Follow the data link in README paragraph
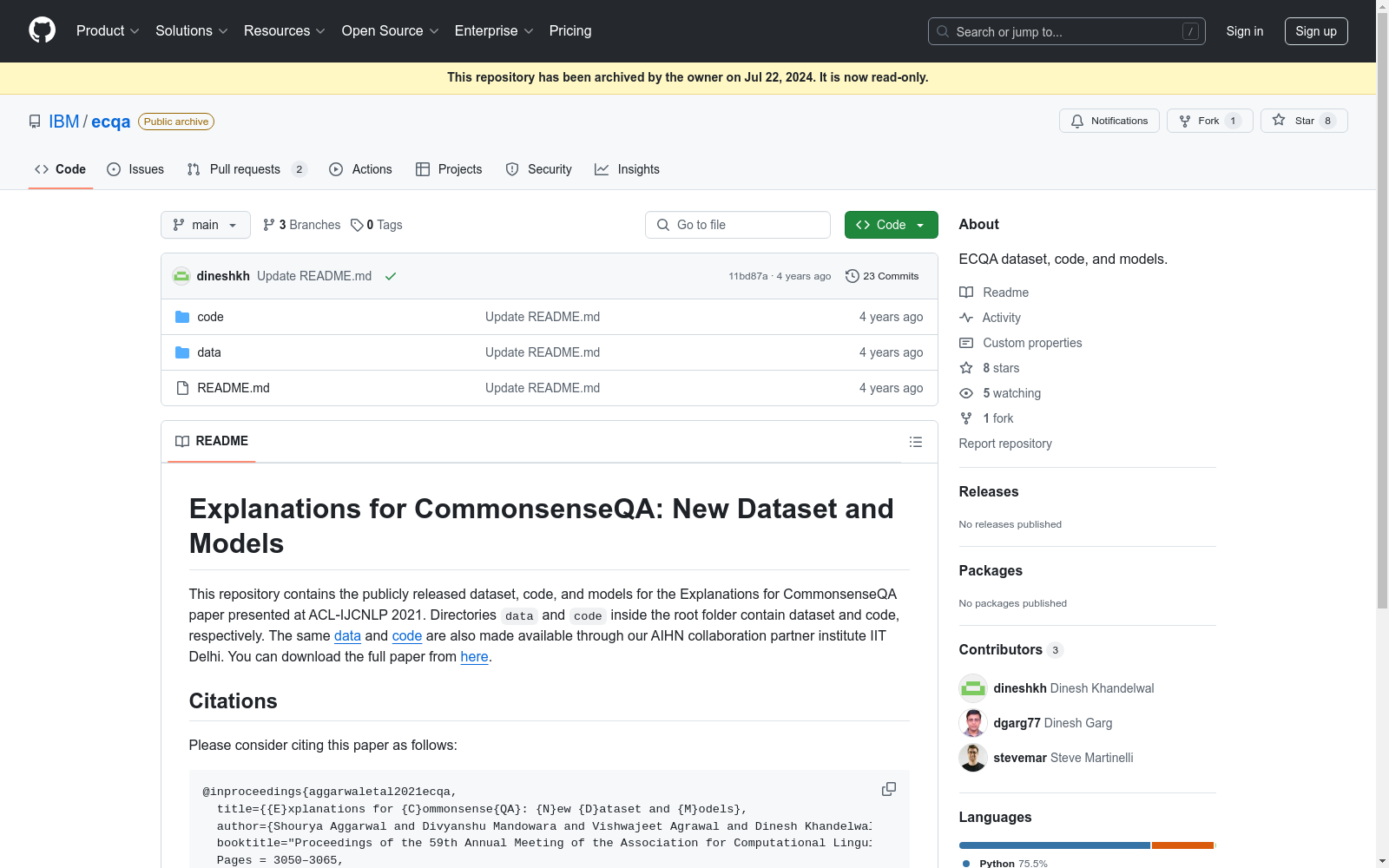This screenshot has width=1389, height=868. (347, 635)
